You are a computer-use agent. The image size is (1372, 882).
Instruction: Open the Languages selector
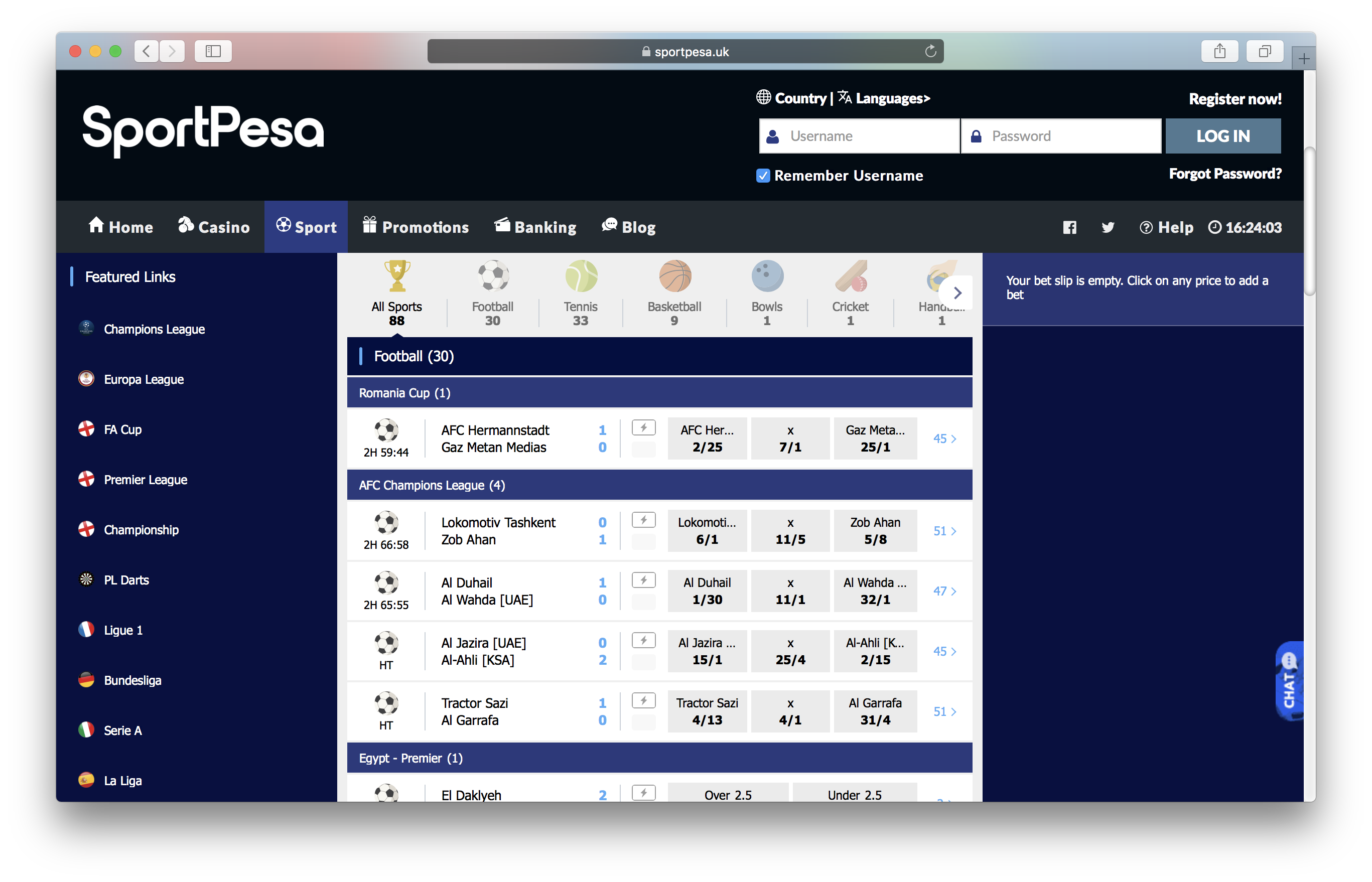click(884, 98)
